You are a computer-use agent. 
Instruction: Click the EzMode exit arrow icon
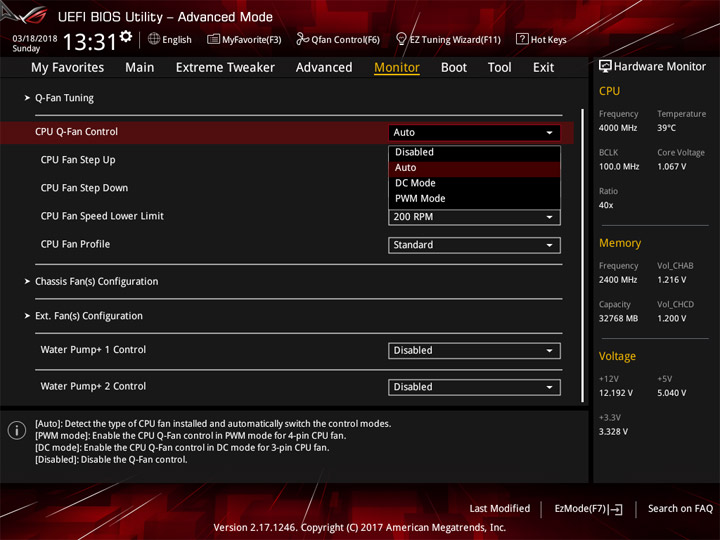pos(615,509)
